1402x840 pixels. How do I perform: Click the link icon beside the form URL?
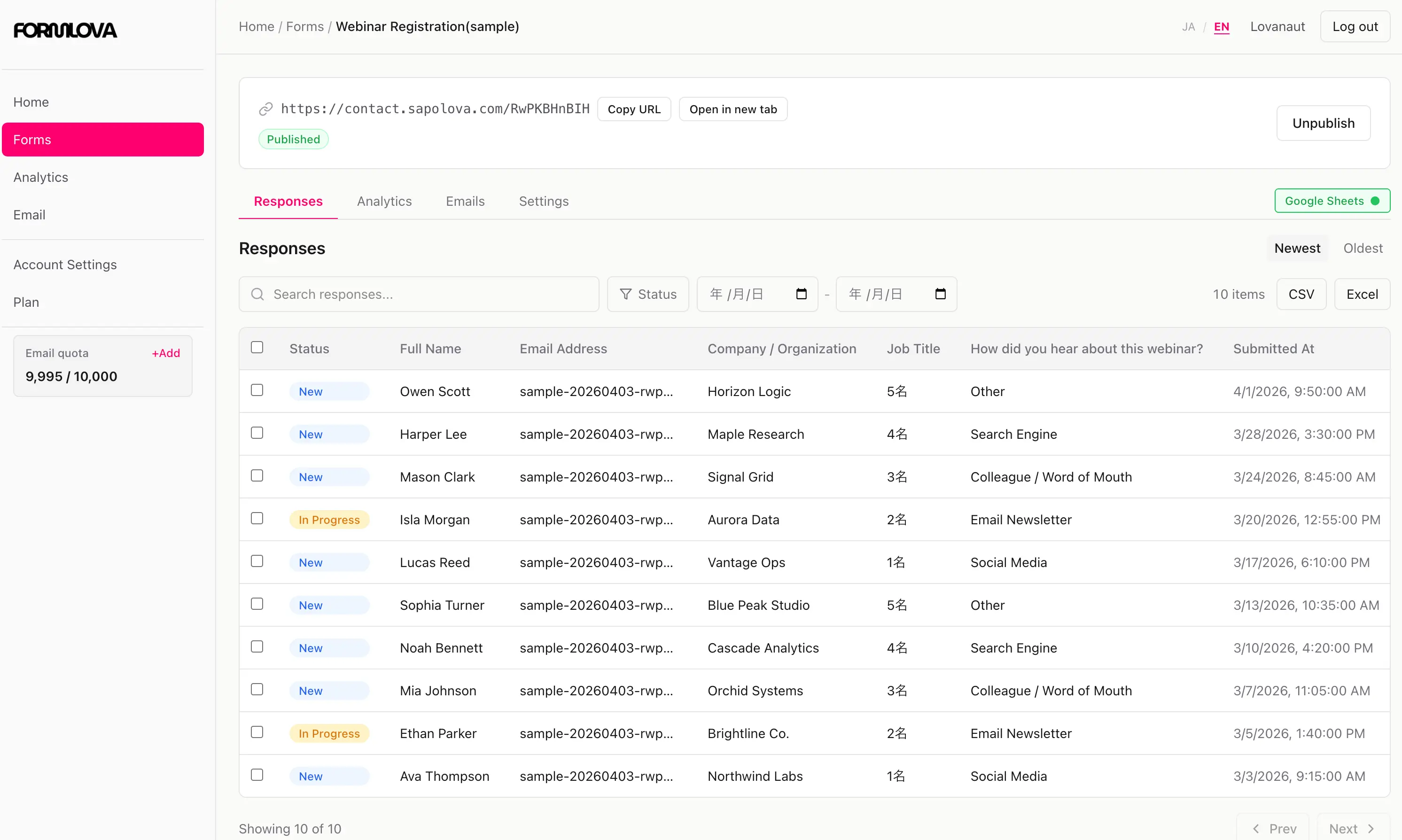(x=265, y=109)
